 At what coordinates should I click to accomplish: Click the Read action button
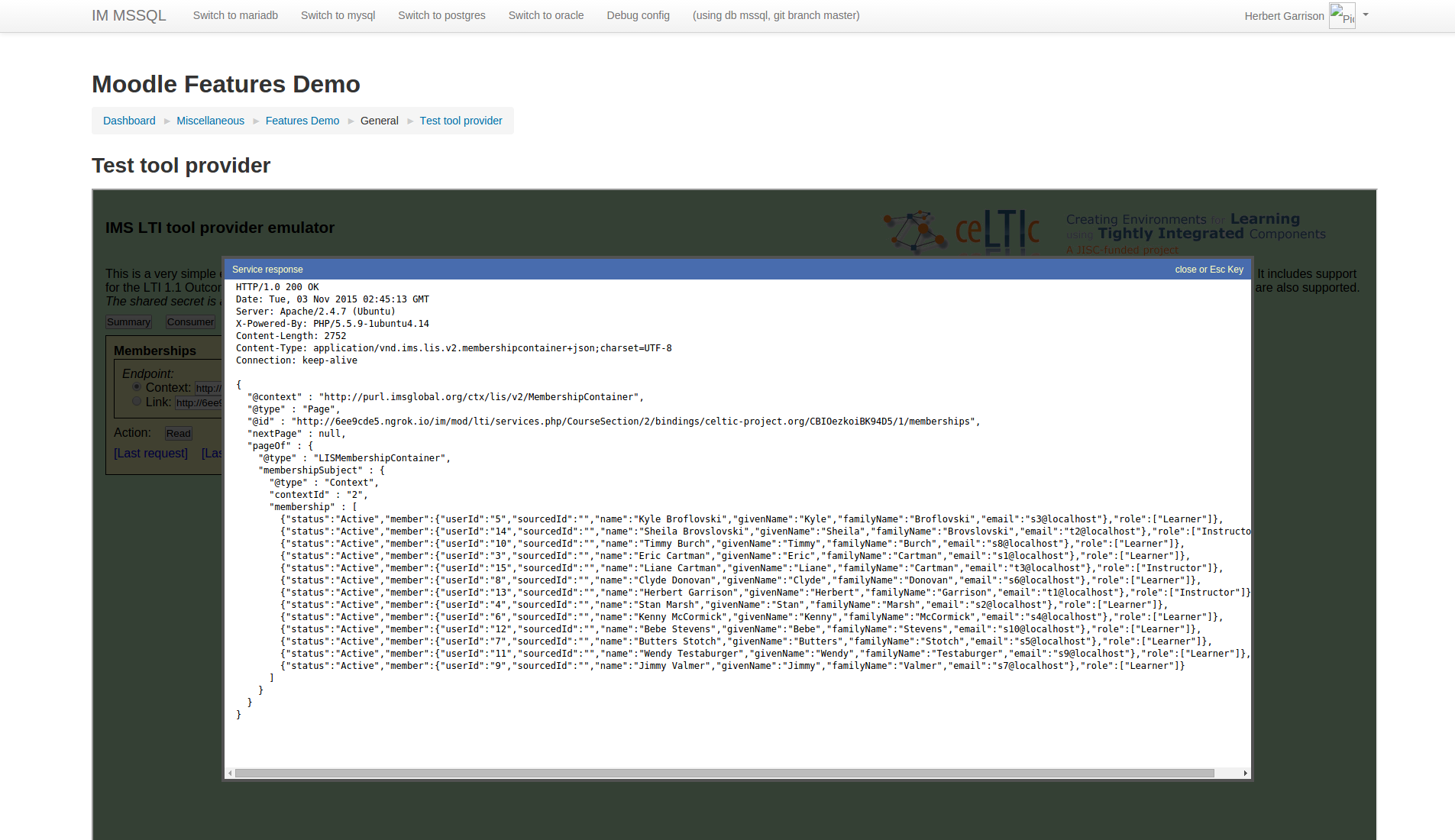[179, 434]
